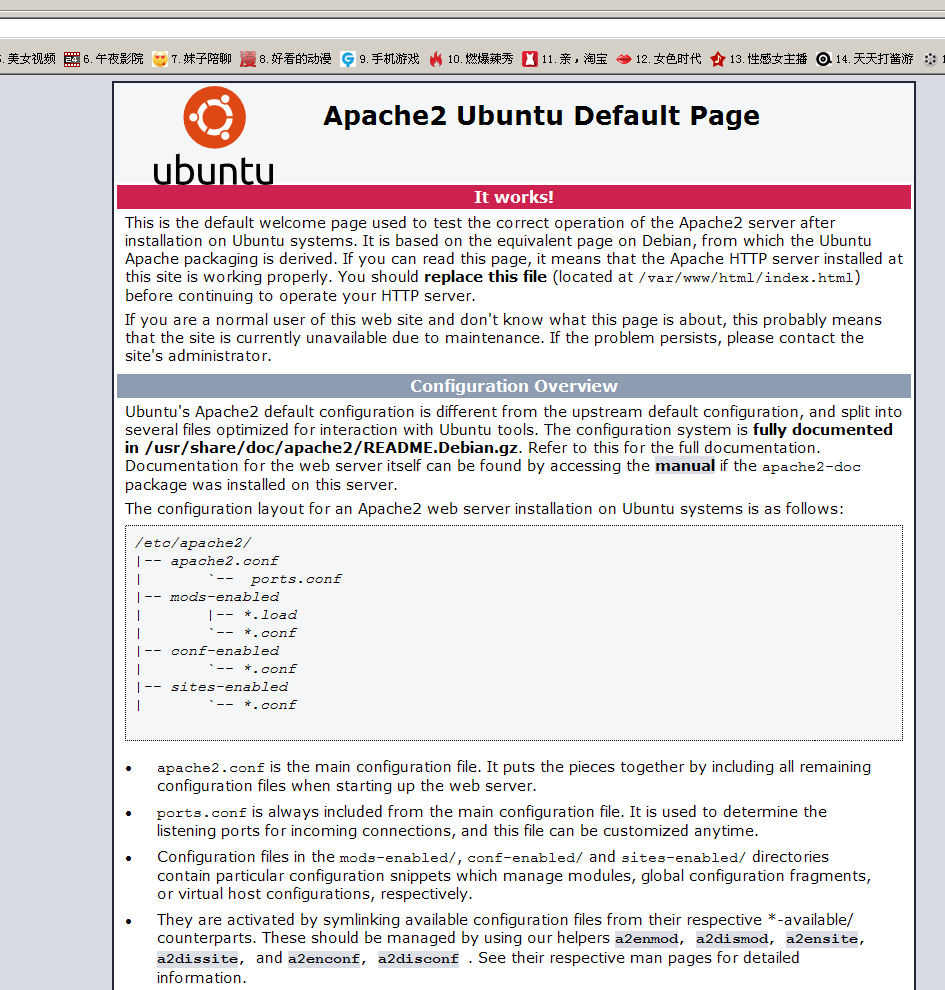Click the orange Ubuntu circle logo
Image resolution: width=945 pixels, height=990 pixels.
pyautogui.click(x=215, y=117)
